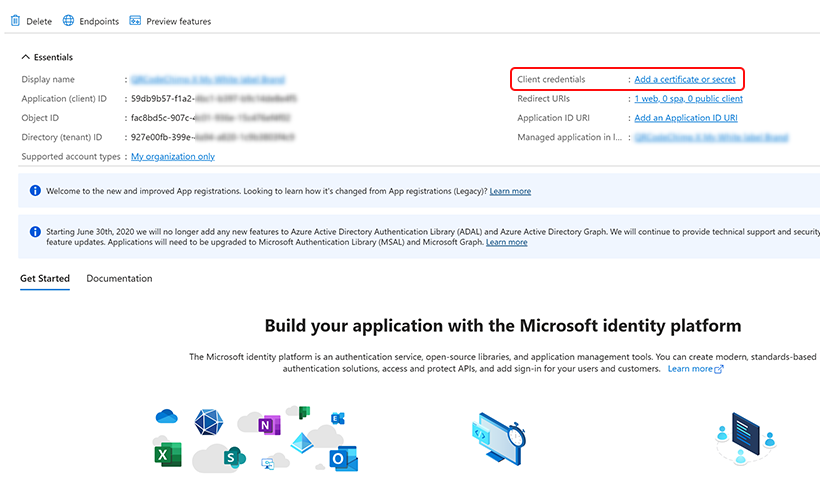Open the blurred Display name link
Viewport: 820px width, 480px height.
(x=208, y=79)
